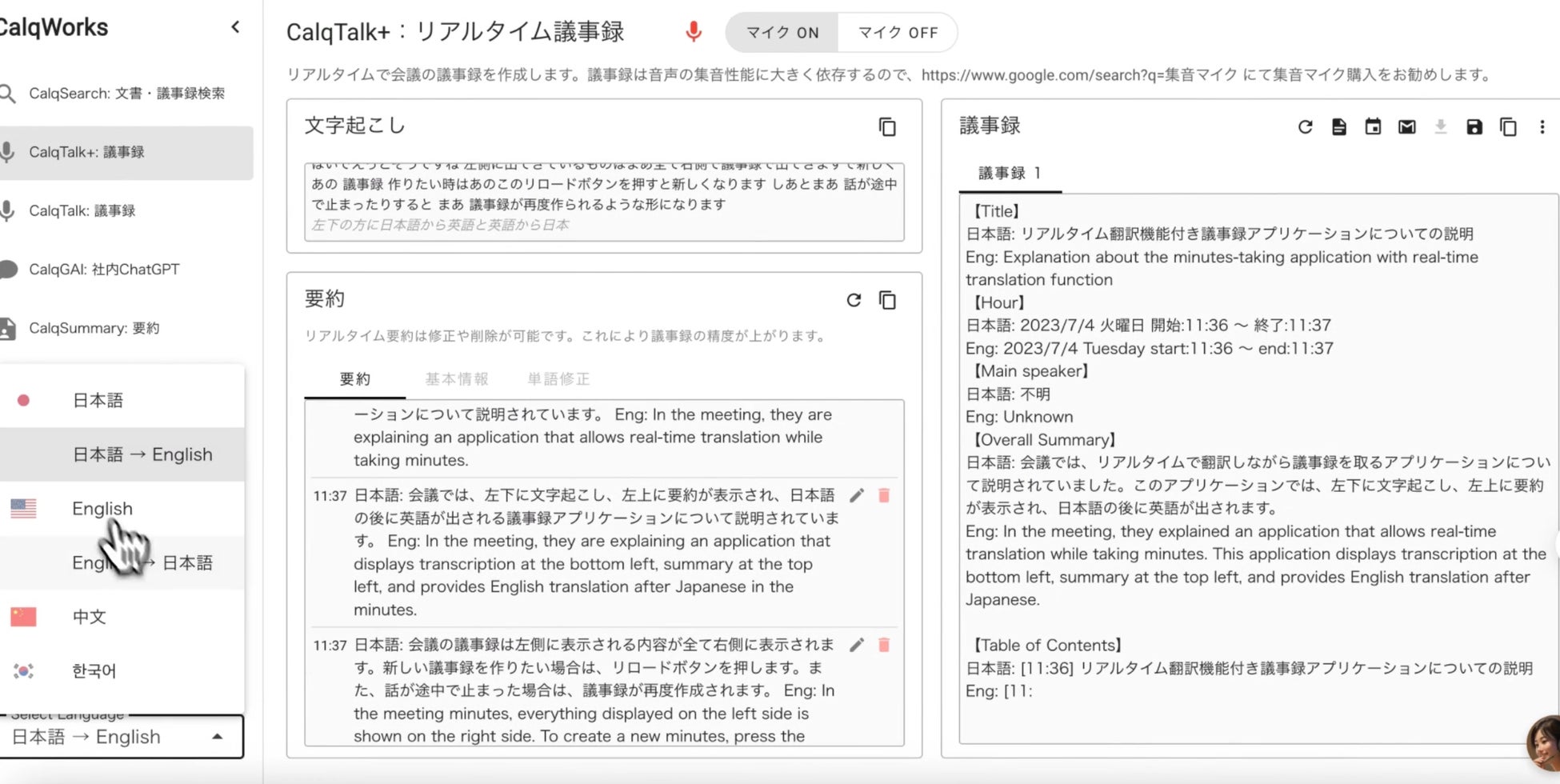Click the greyed download icon in 議事録 toolbar
This screenshot has height=784, width=1560.
click(x=1440, y=126)
